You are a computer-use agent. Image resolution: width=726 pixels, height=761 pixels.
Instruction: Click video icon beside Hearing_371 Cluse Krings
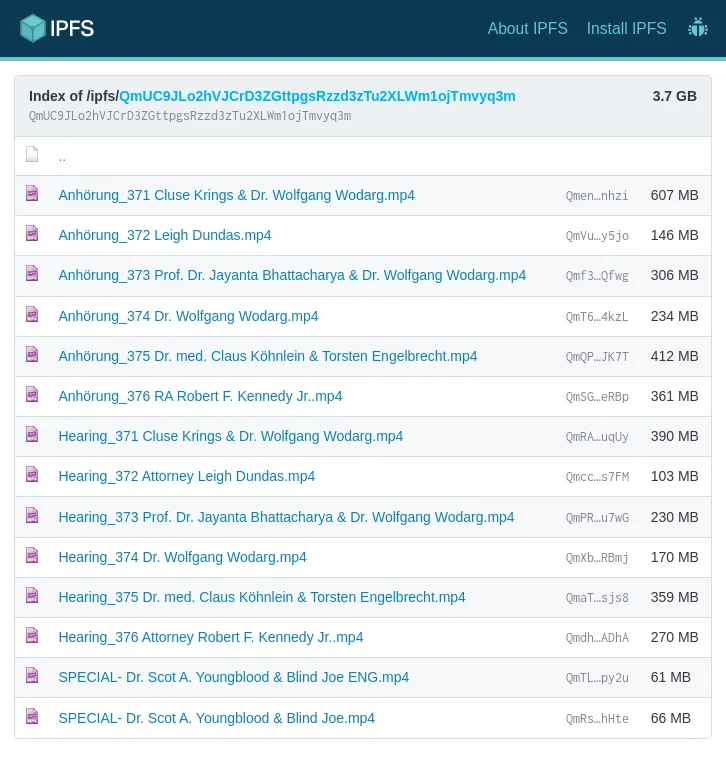tap(32, 434)
